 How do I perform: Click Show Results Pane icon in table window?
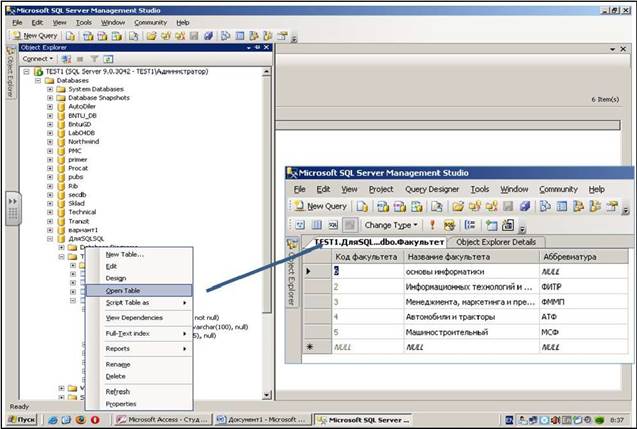350,225
